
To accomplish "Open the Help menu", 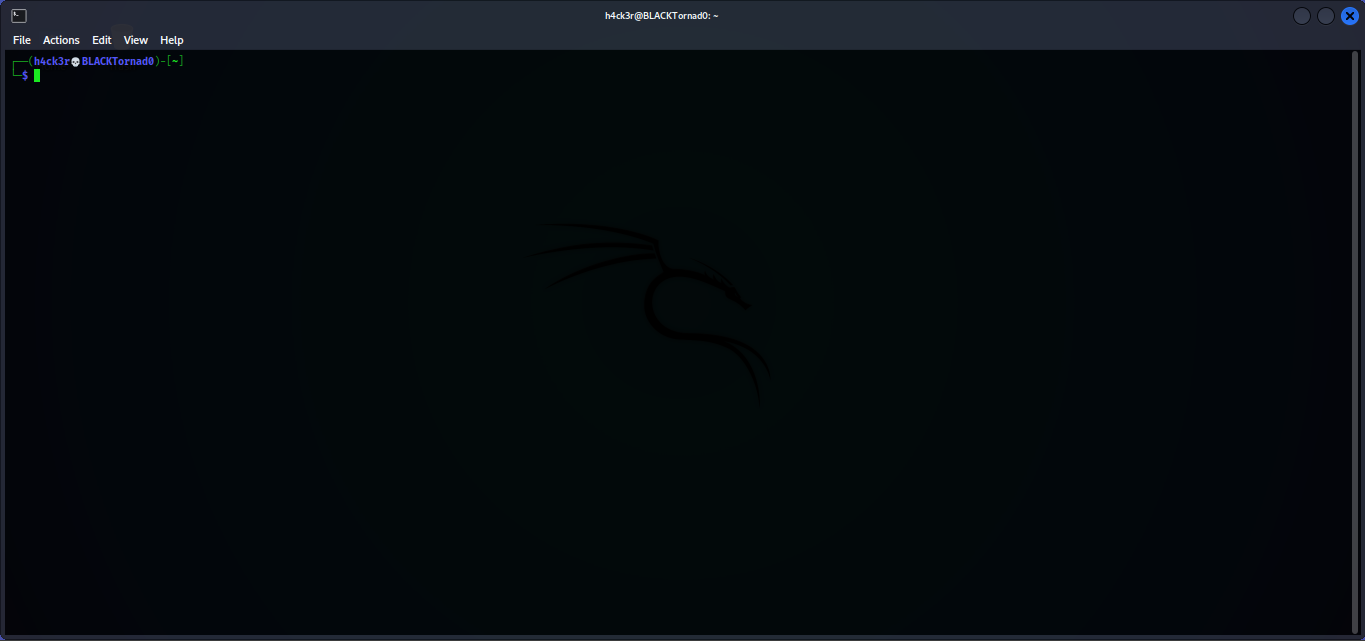I will click(171, 40).
